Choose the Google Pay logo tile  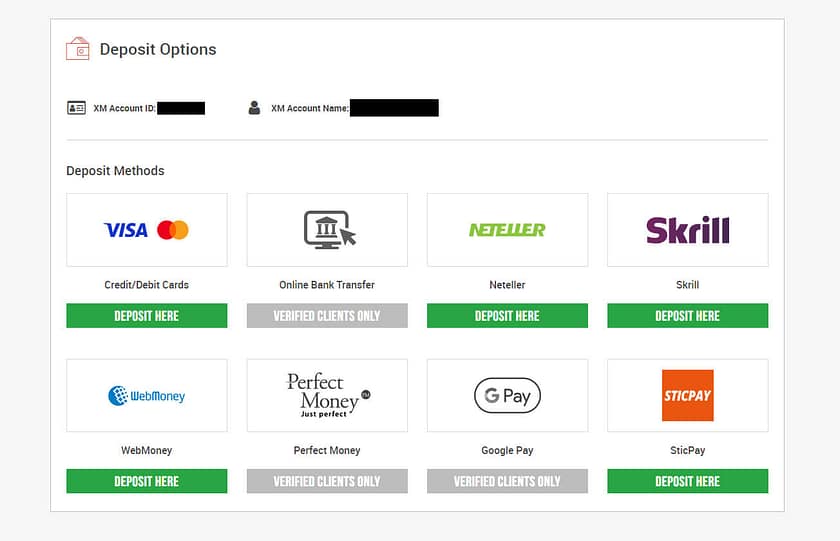click(507, 396)
